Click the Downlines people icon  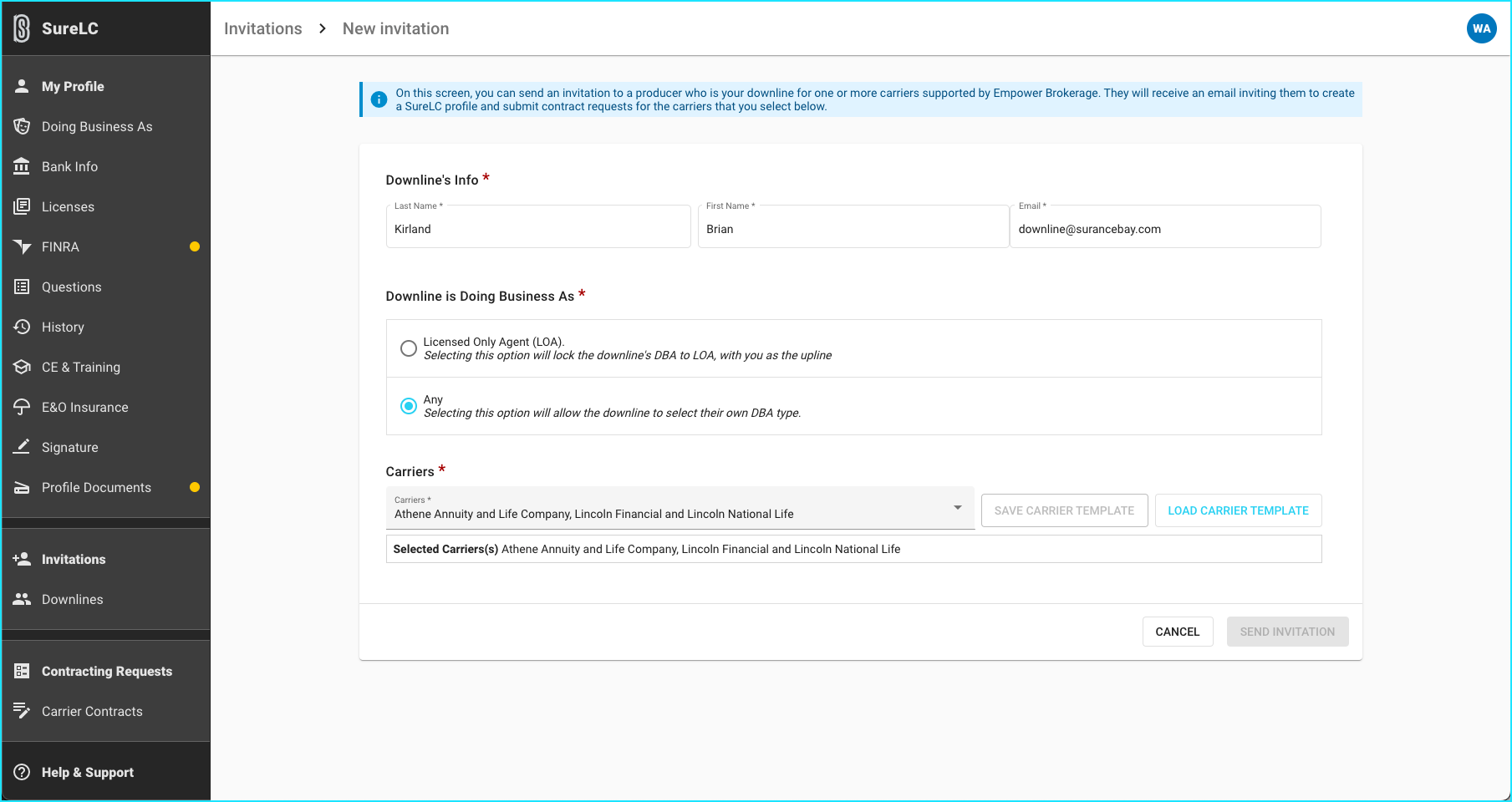click(23, 599)
